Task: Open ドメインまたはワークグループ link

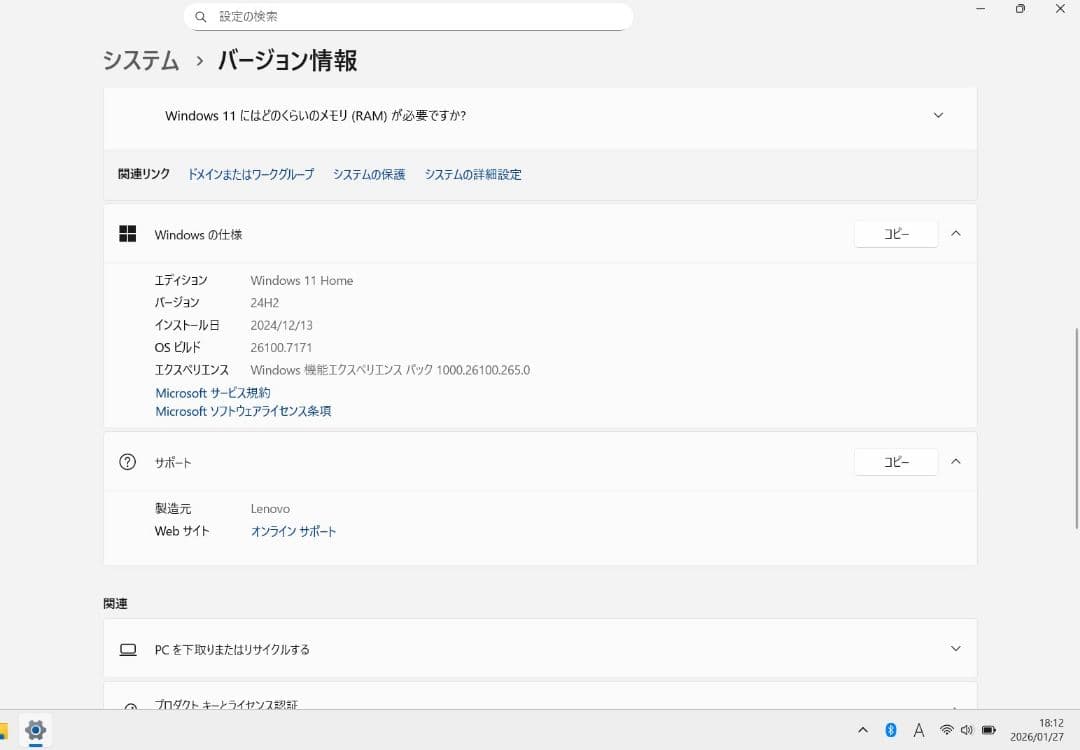Action: [251, 174]
